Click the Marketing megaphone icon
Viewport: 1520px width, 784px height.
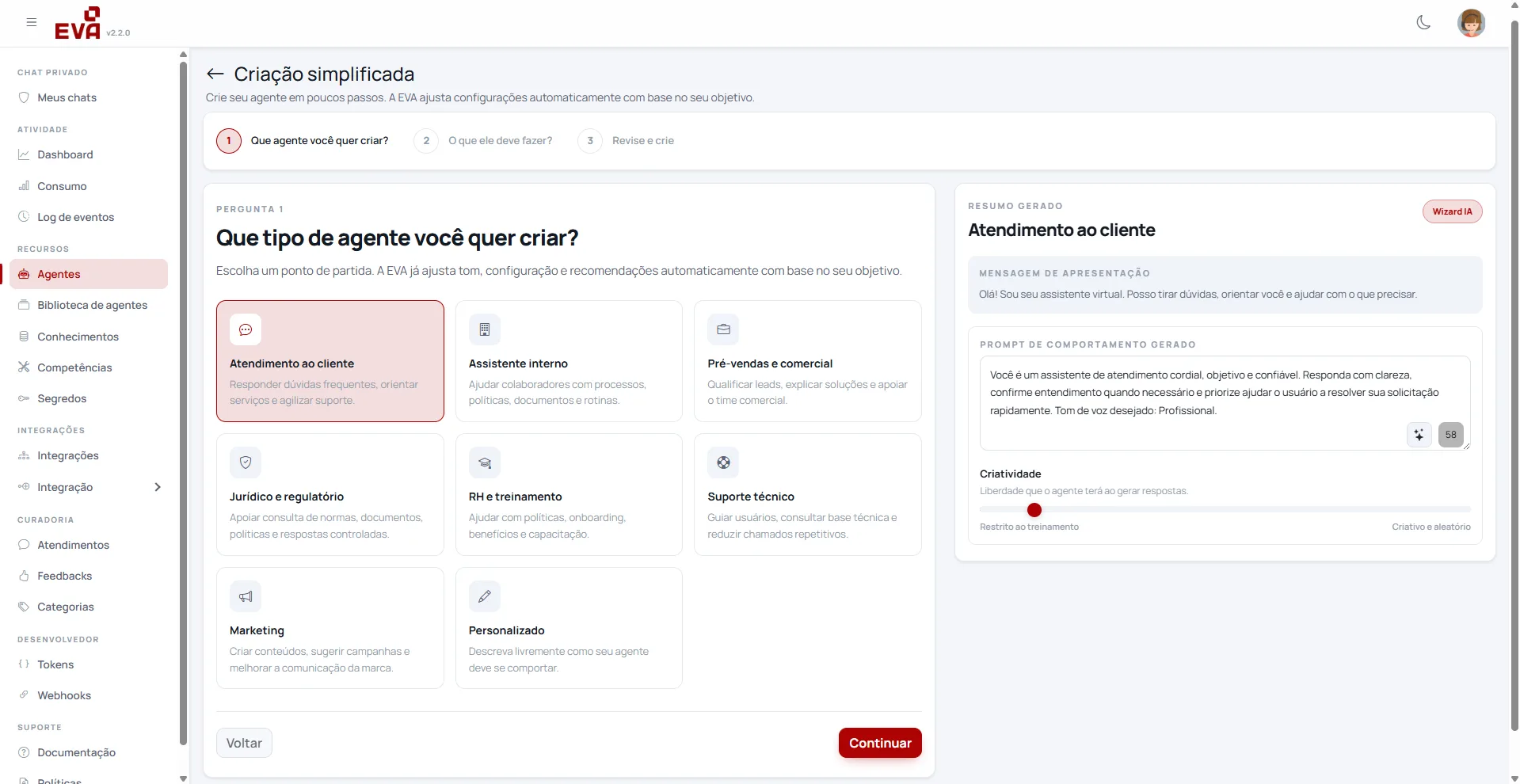click(x=246, y=596)
